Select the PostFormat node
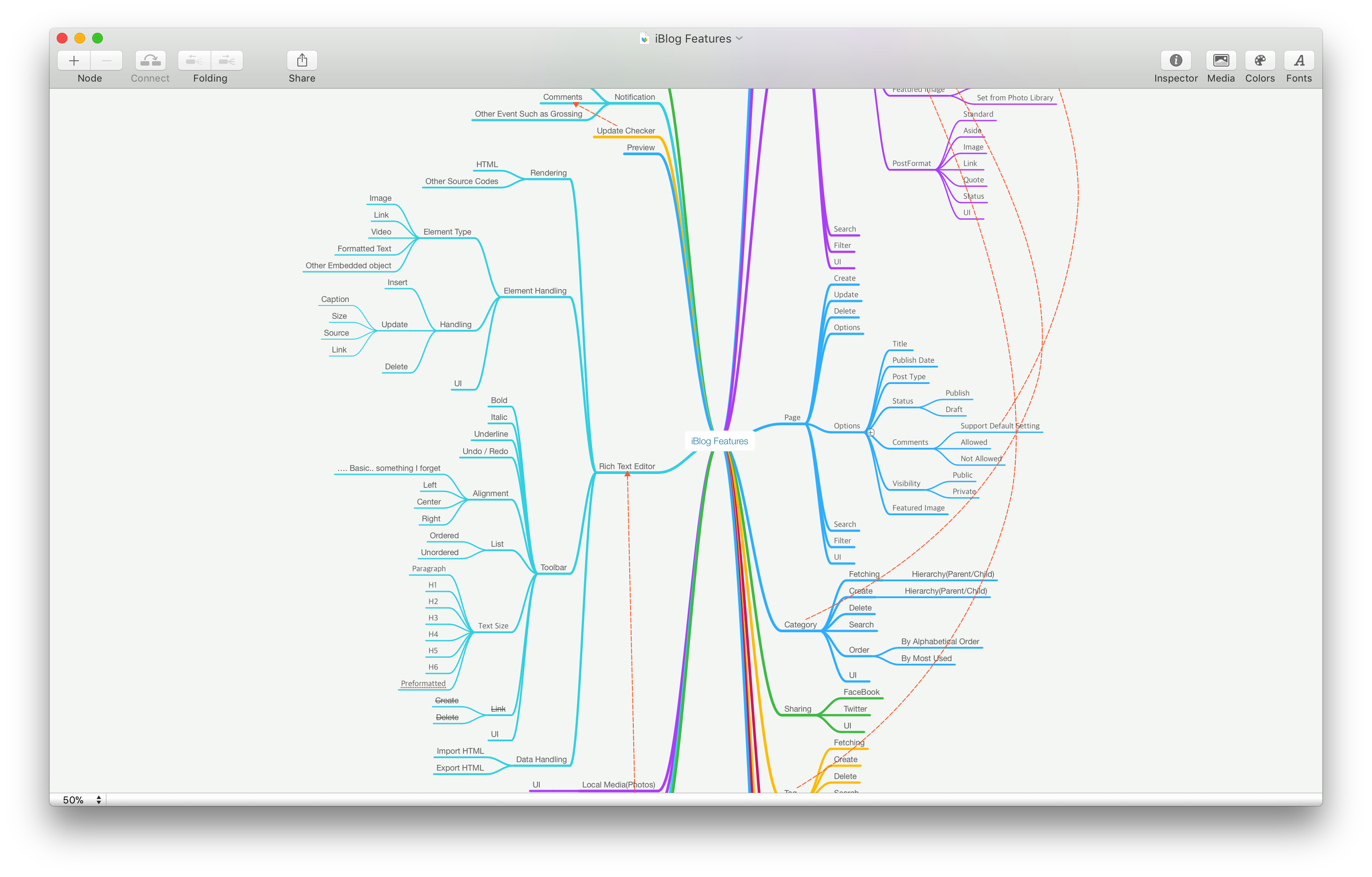The height and width of the screenshot is (877, 1372). pyautogui.click(x=912, y=164)
